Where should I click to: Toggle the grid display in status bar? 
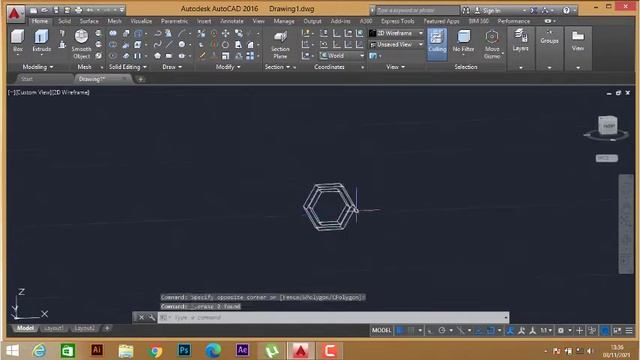pyautogui.click(x=400, y=330)
